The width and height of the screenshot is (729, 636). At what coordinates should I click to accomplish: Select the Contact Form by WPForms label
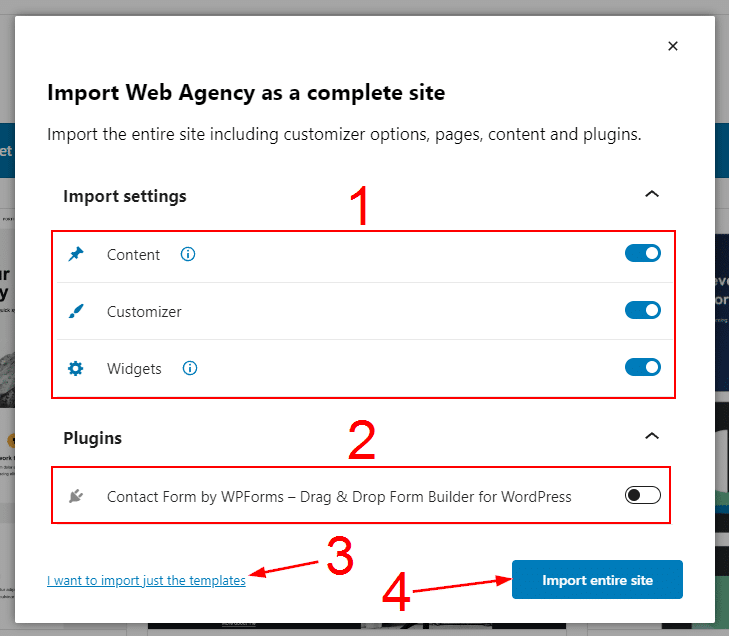point(339,496)
